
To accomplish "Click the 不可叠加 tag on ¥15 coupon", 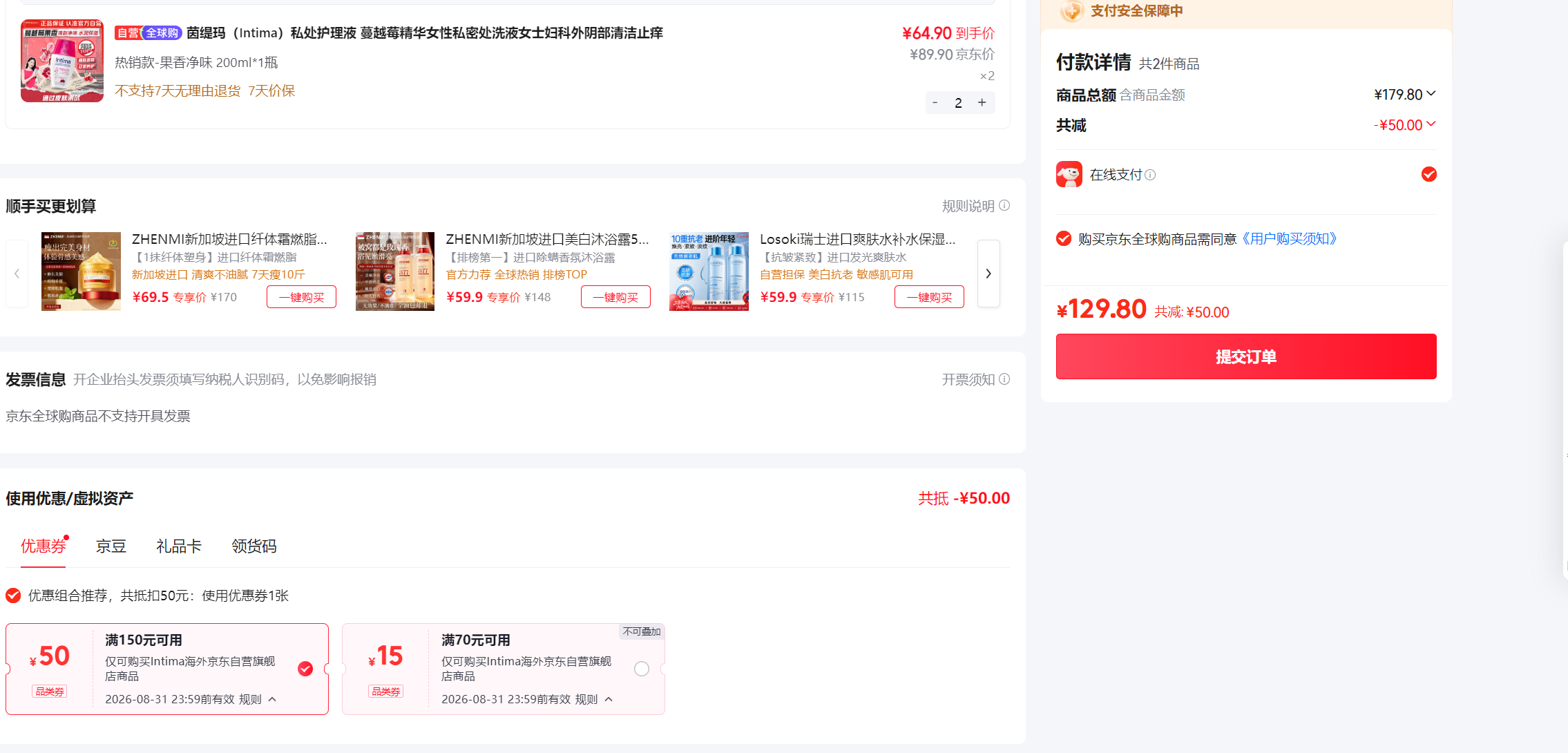I will click(x=642, y=631).
